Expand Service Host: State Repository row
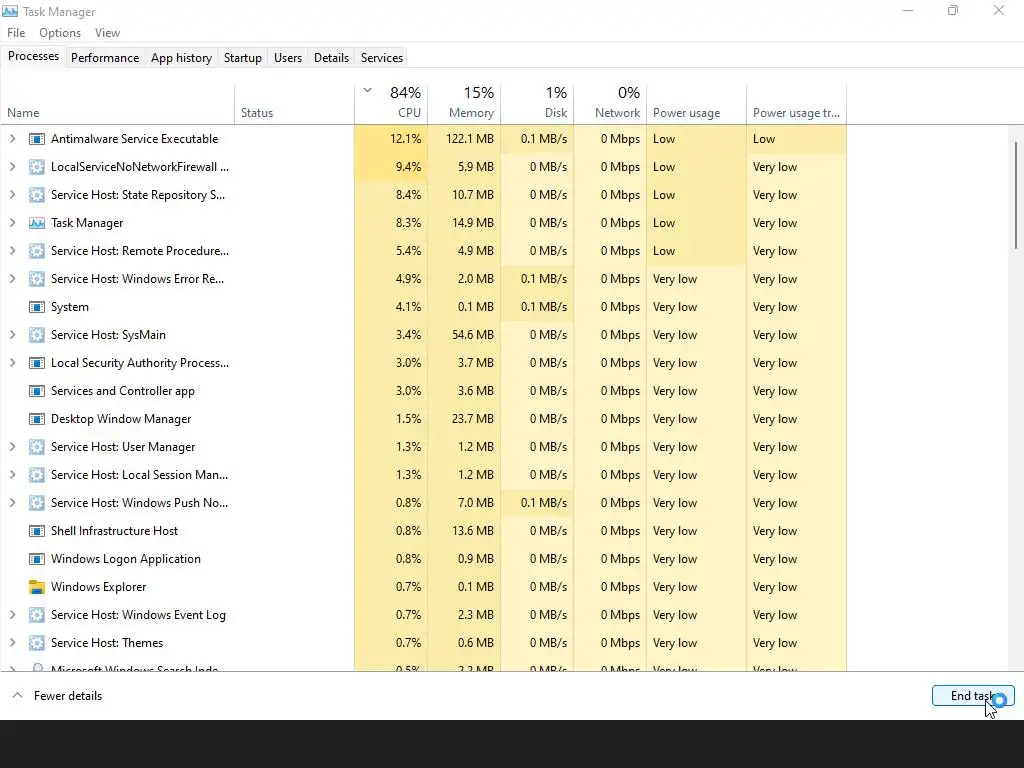Image resolution: width=1024 pixels, height=768 pixels. pyautogui.click(x=12, y=195)
